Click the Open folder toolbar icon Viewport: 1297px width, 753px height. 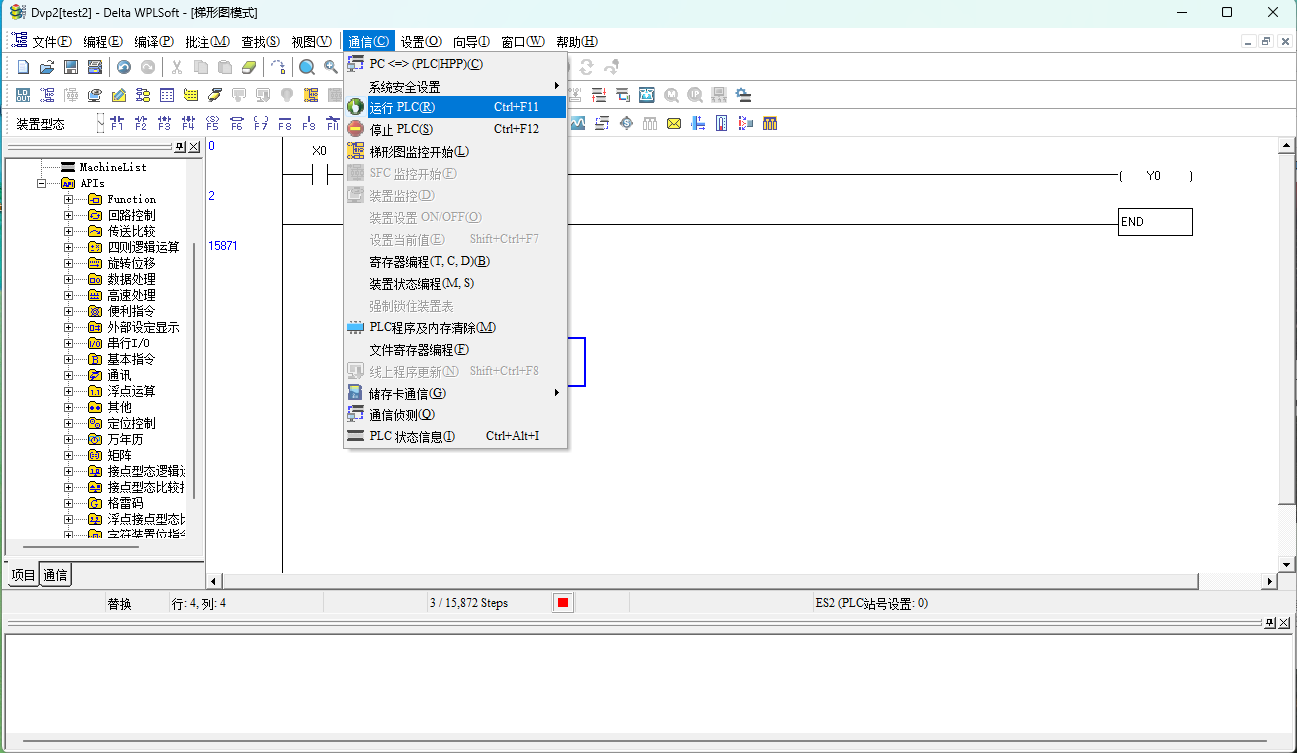tap(47, 67)
